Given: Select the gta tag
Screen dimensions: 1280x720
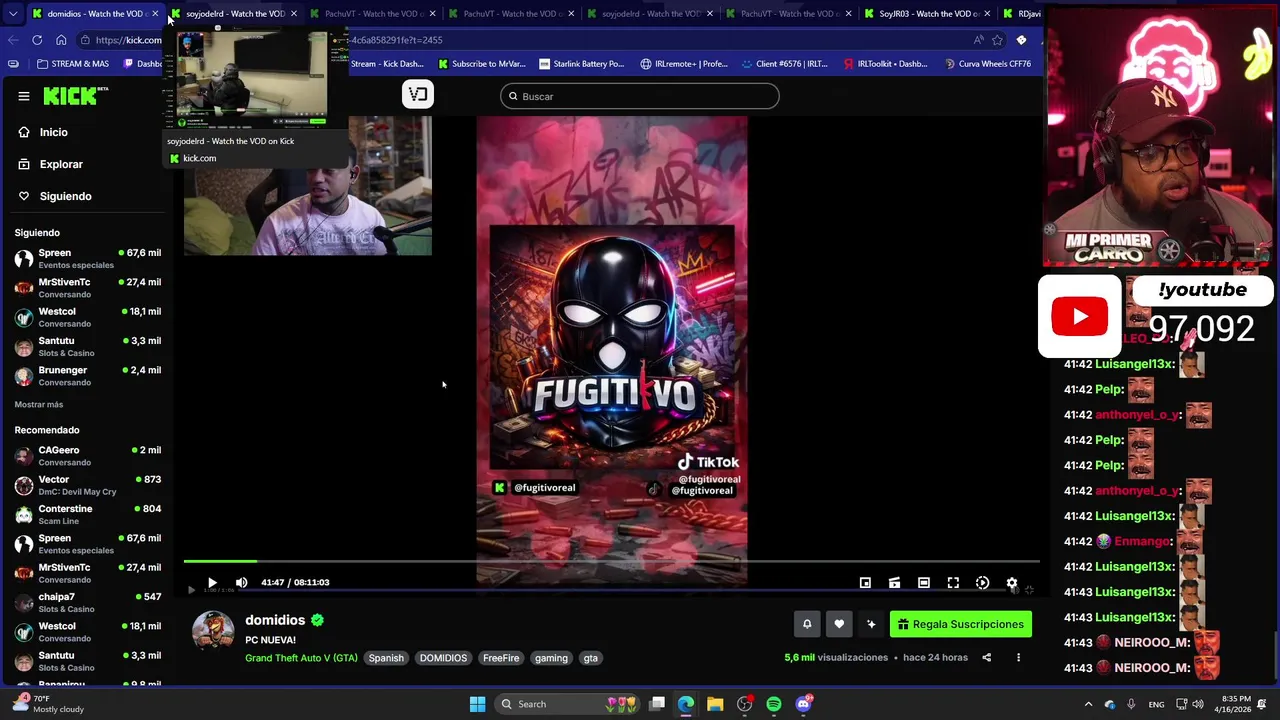Looking at the screenshot, I should tap(591, 658).
